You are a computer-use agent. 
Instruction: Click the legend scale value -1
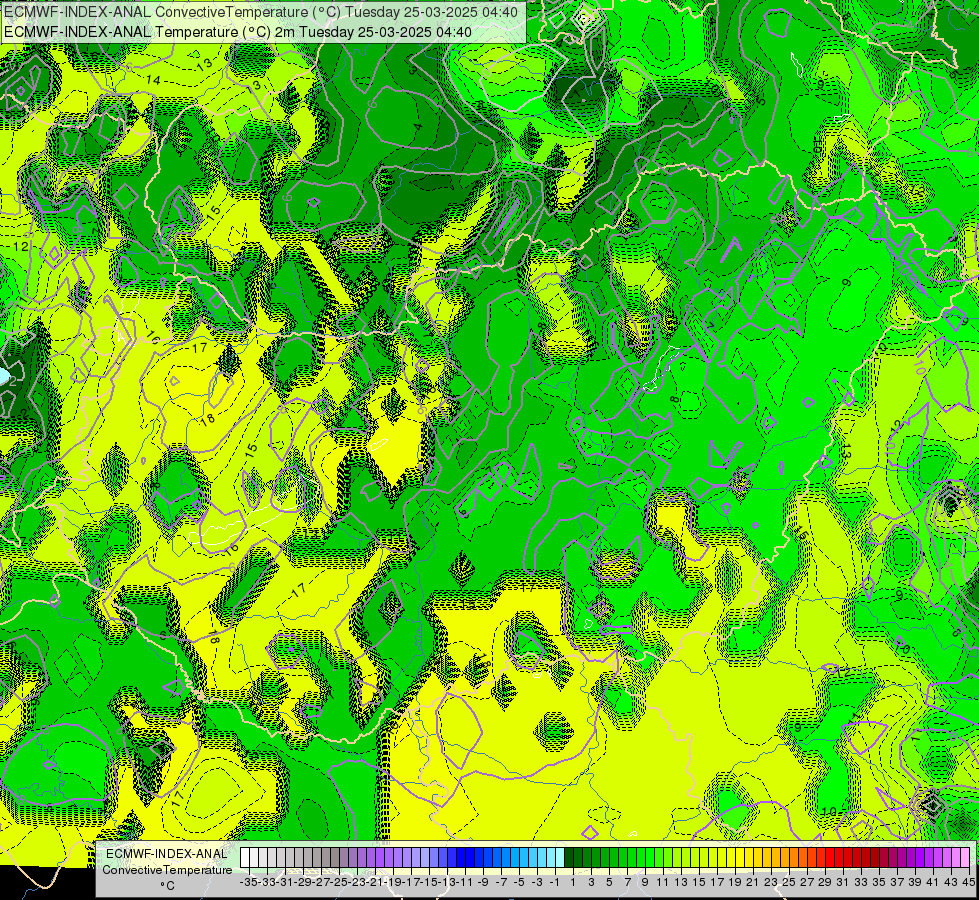point(554,882)
